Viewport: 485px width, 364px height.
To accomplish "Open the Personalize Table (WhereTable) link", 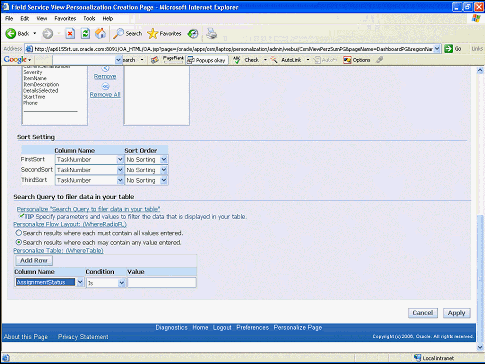I will point(58,250).
